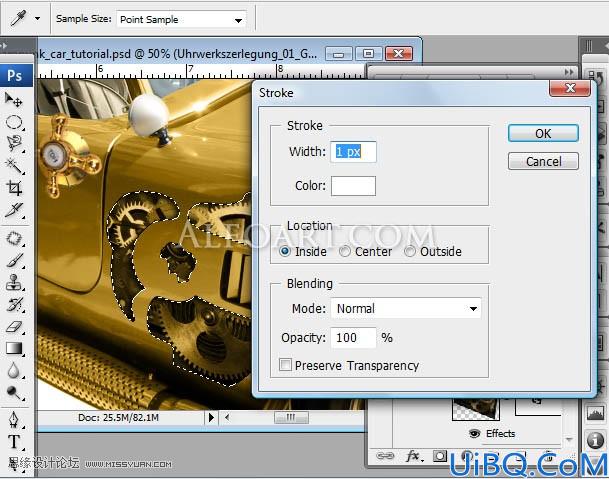
Task: Select the Move tool
Action: 14,99
